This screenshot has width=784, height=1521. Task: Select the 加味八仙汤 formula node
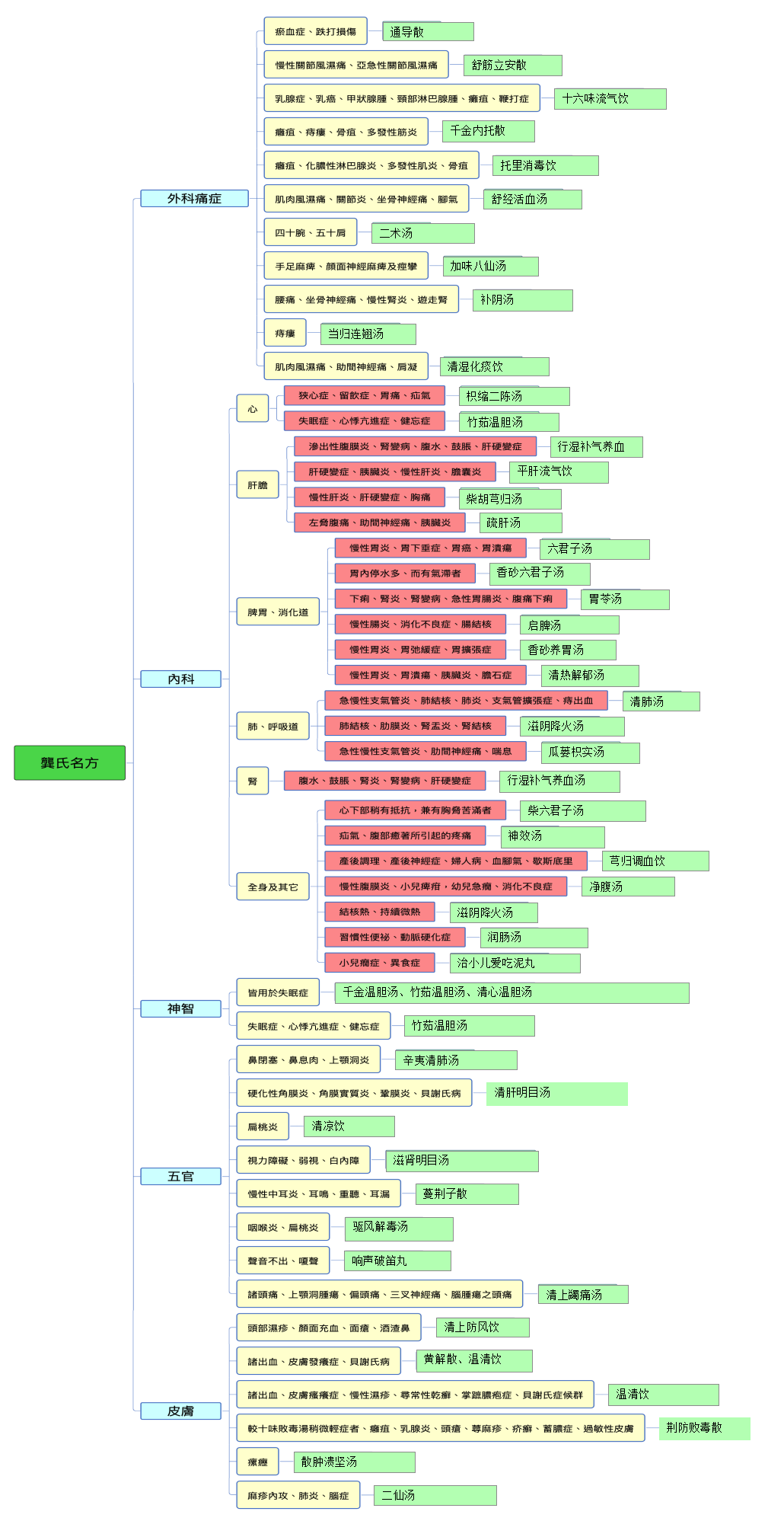click(x=490, y=266)
